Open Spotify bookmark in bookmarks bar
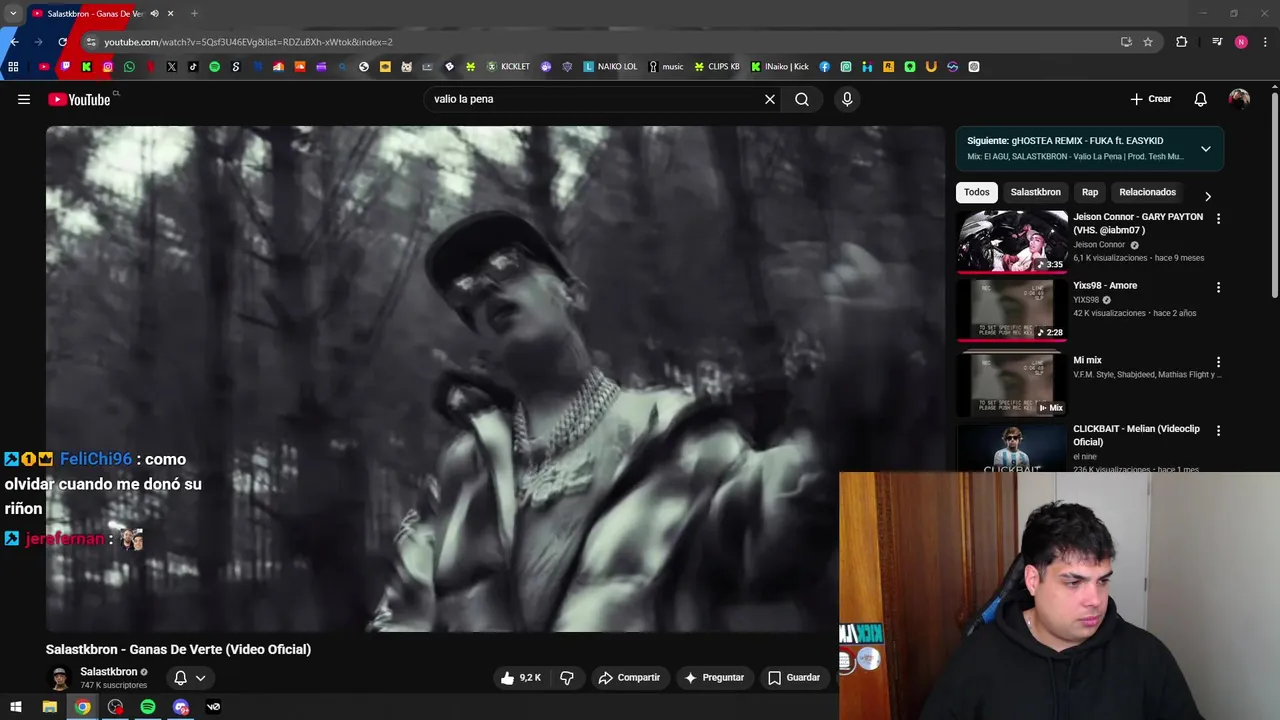Image resolution: width=1280 pixels, height=720 pixels. click(214, 67)
